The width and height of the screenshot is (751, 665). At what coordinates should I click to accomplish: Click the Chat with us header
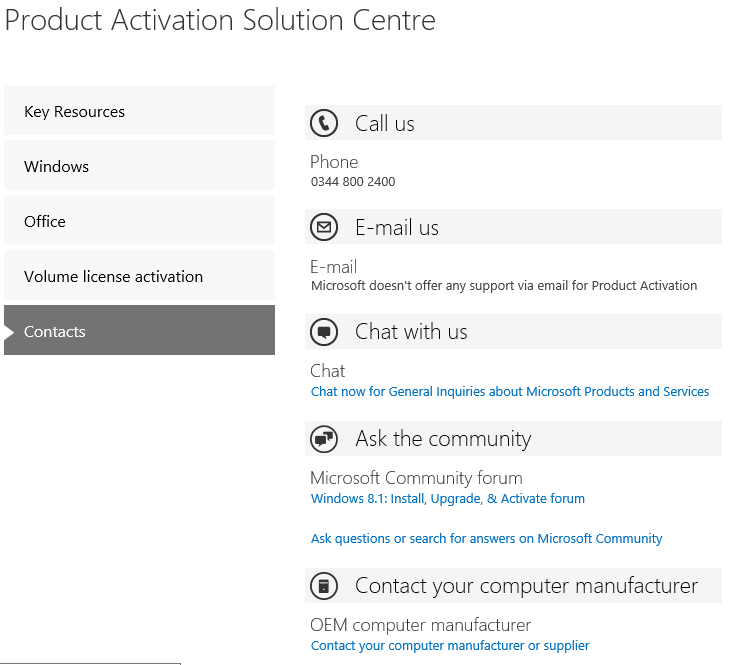coord(513,332)
